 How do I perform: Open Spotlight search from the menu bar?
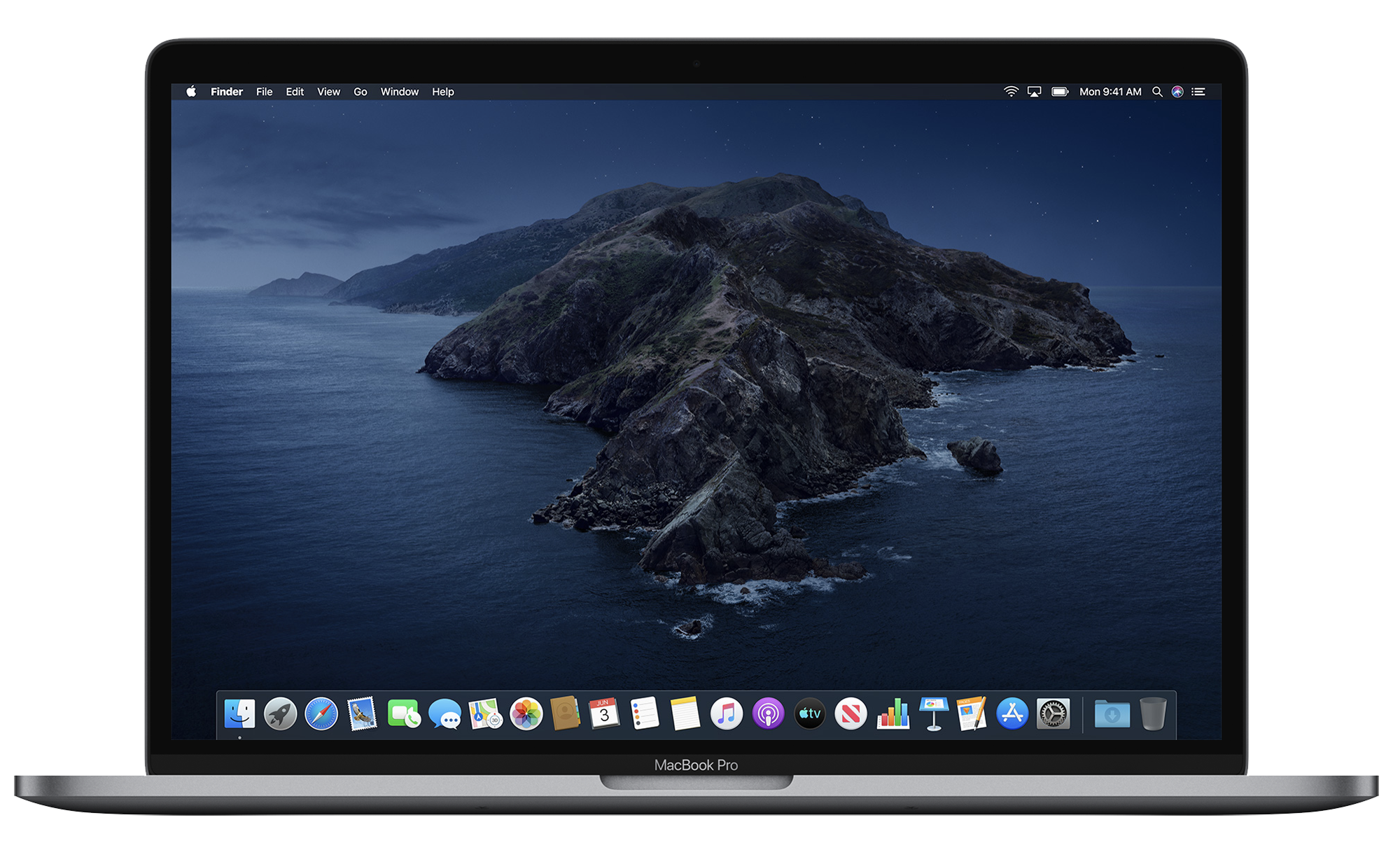[1158, 92]
